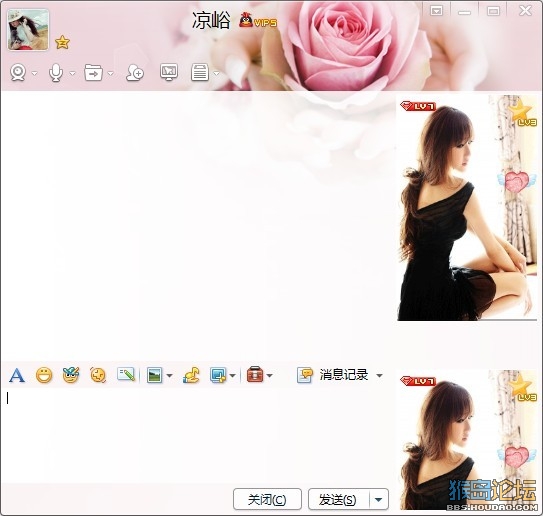Send a window shake nudge
543x516 pixels.
[x=98, y=375]
